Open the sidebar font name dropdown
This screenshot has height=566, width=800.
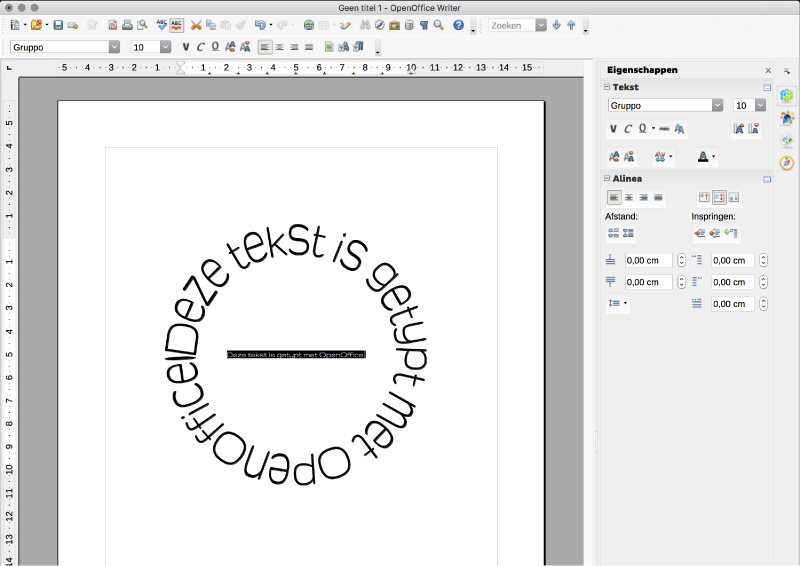[x=717, y=105]
